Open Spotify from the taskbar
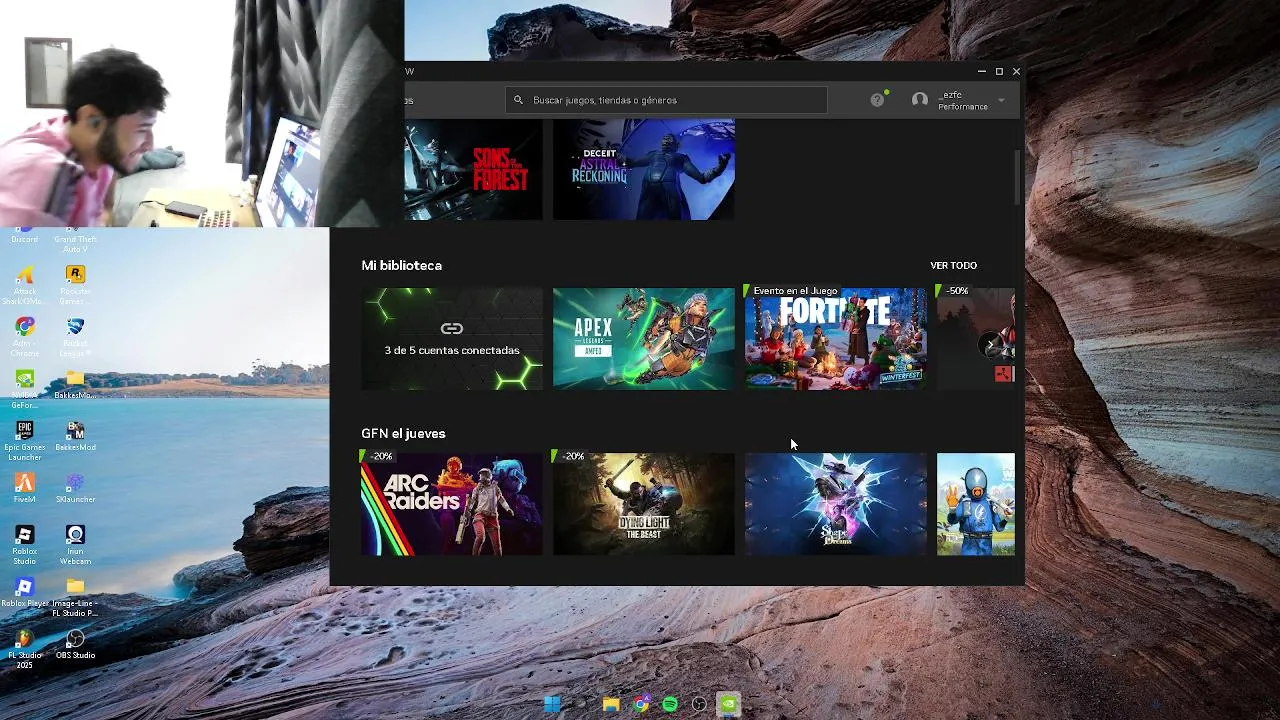Image resolution: width=1280 pixels, height=720 pixels. click(x=670, y=704)
